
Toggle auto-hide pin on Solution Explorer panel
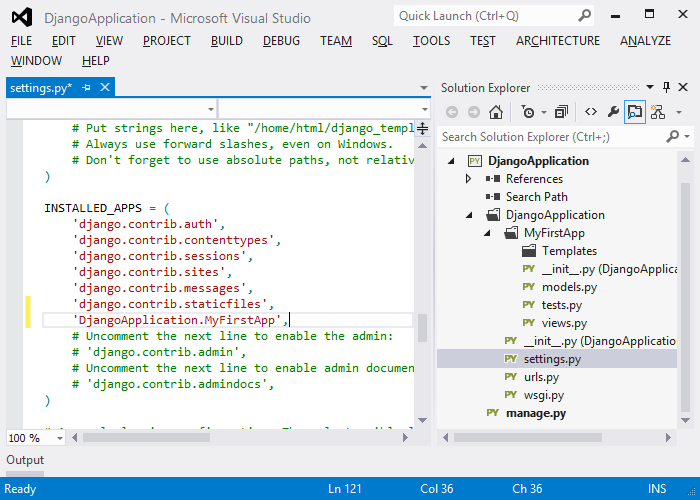(667, 88)
